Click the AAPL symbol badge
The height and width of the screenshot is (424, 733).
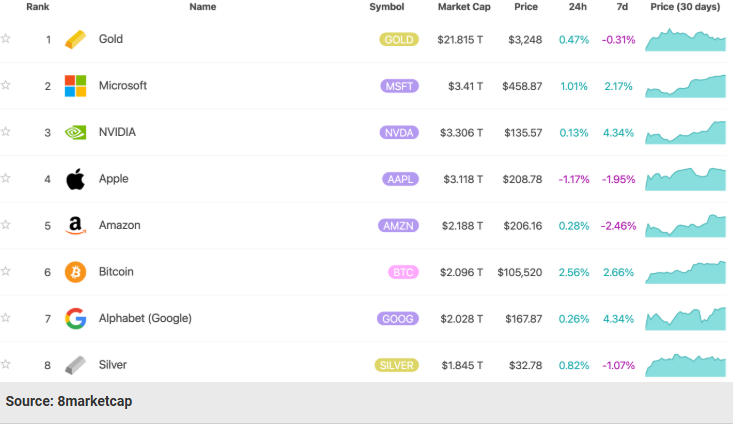[x=400, y=179]
